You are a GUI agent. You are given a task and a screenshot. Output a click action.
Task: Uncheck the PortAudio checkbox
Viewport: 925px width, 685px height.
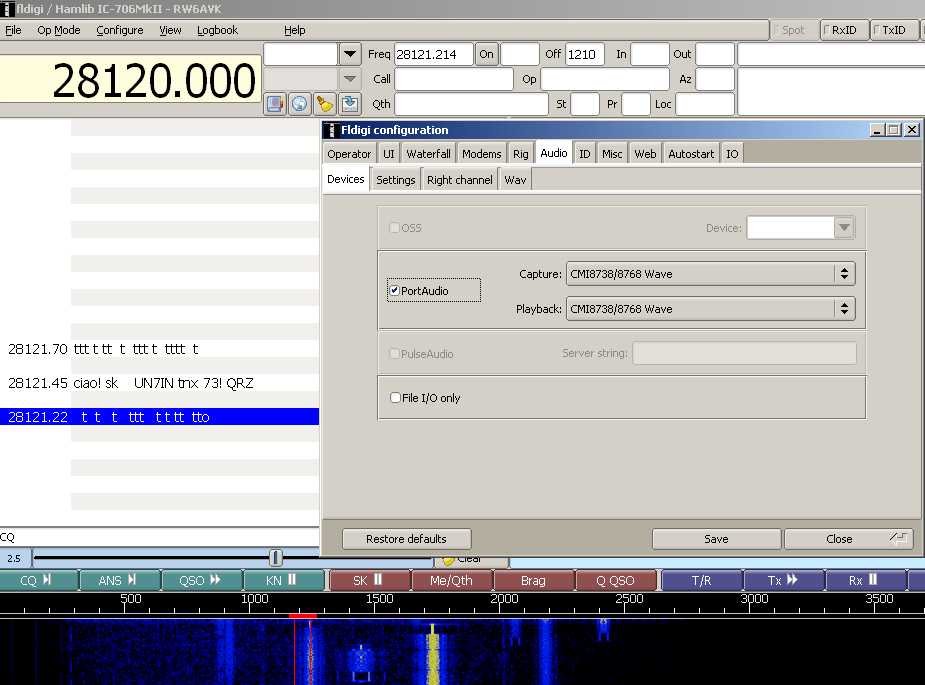click(x=395, y=291)
